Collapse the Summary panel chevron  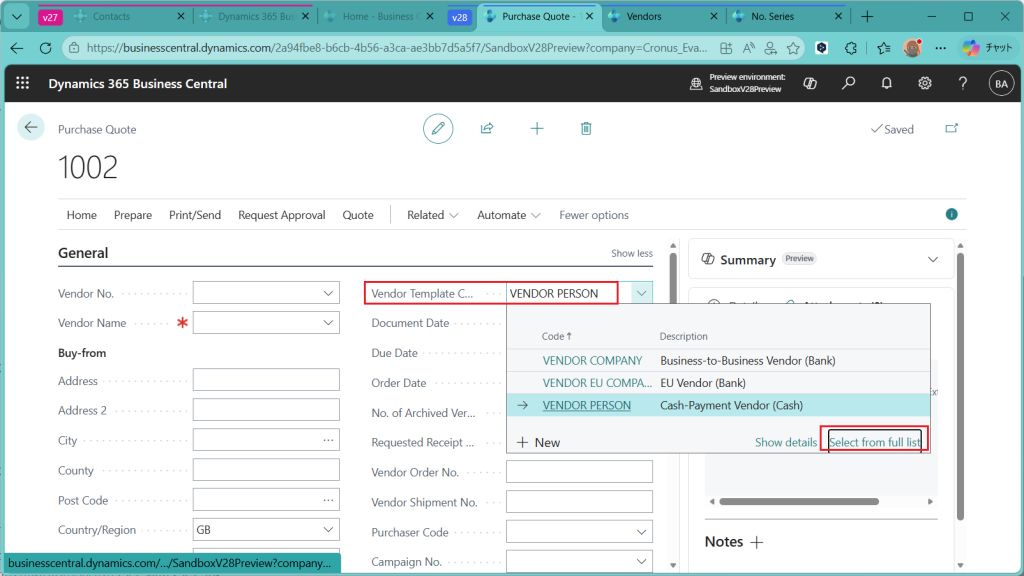933,259
